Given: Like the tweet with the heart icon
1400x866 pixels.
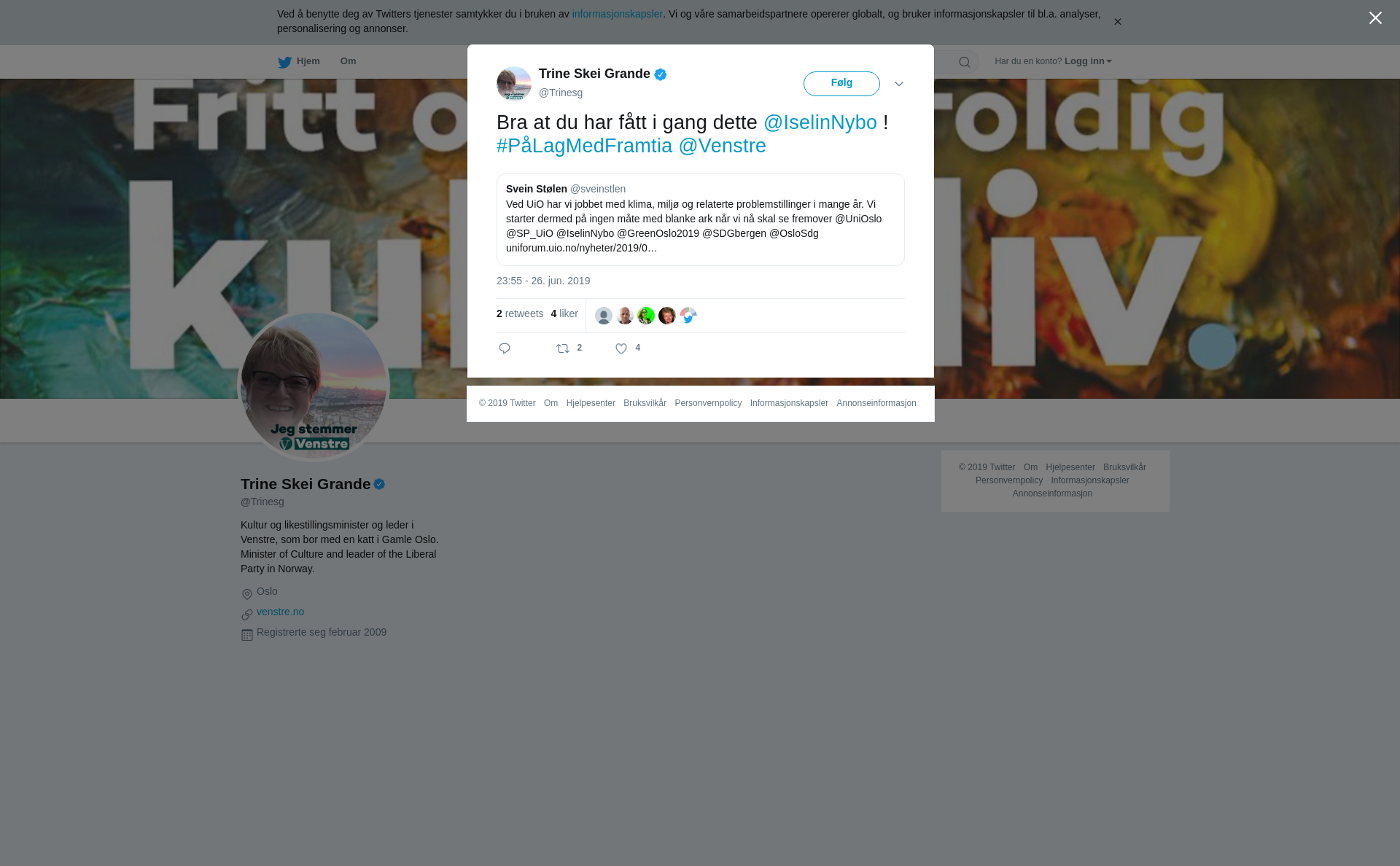Looking at the screenshot, I should coord(621,348).
